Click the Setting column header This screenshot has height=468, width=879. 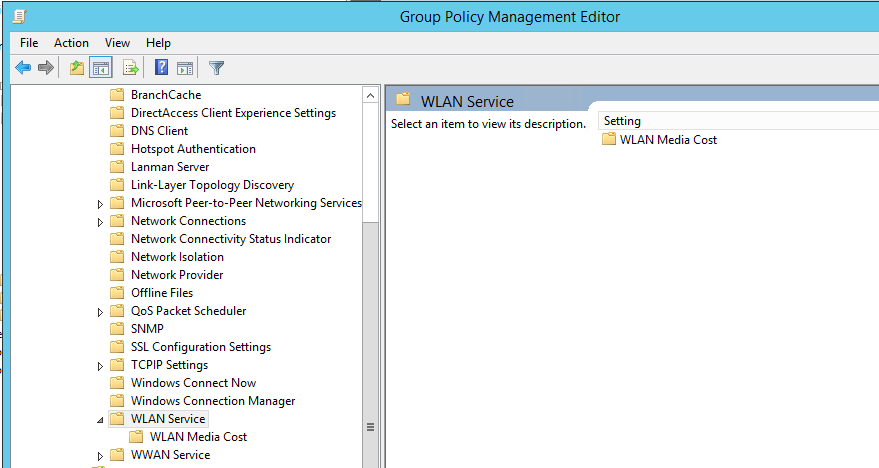pos(738,121)
